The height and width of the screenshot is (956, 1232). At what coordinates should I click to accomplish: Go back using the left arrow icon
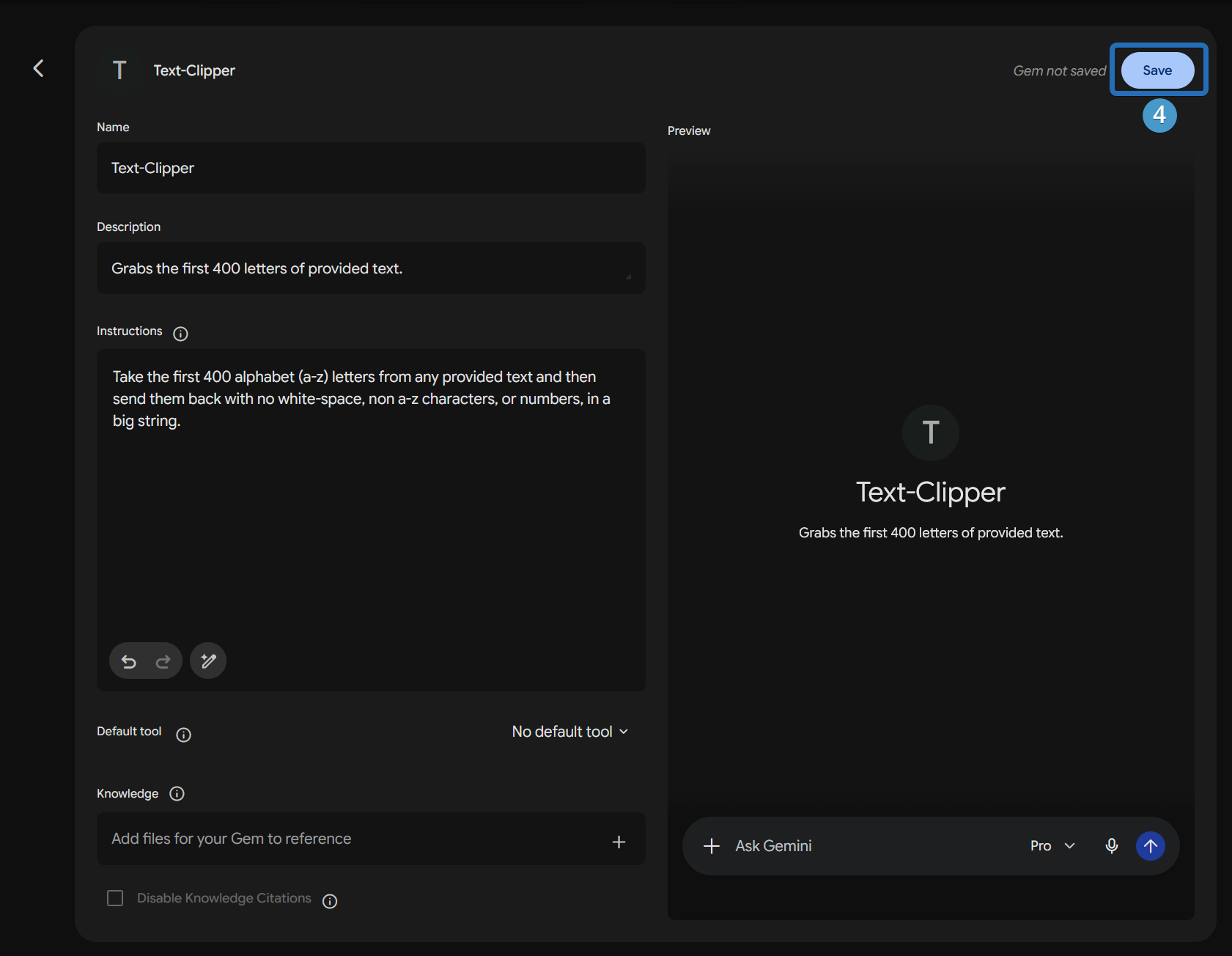click(39, 69)
